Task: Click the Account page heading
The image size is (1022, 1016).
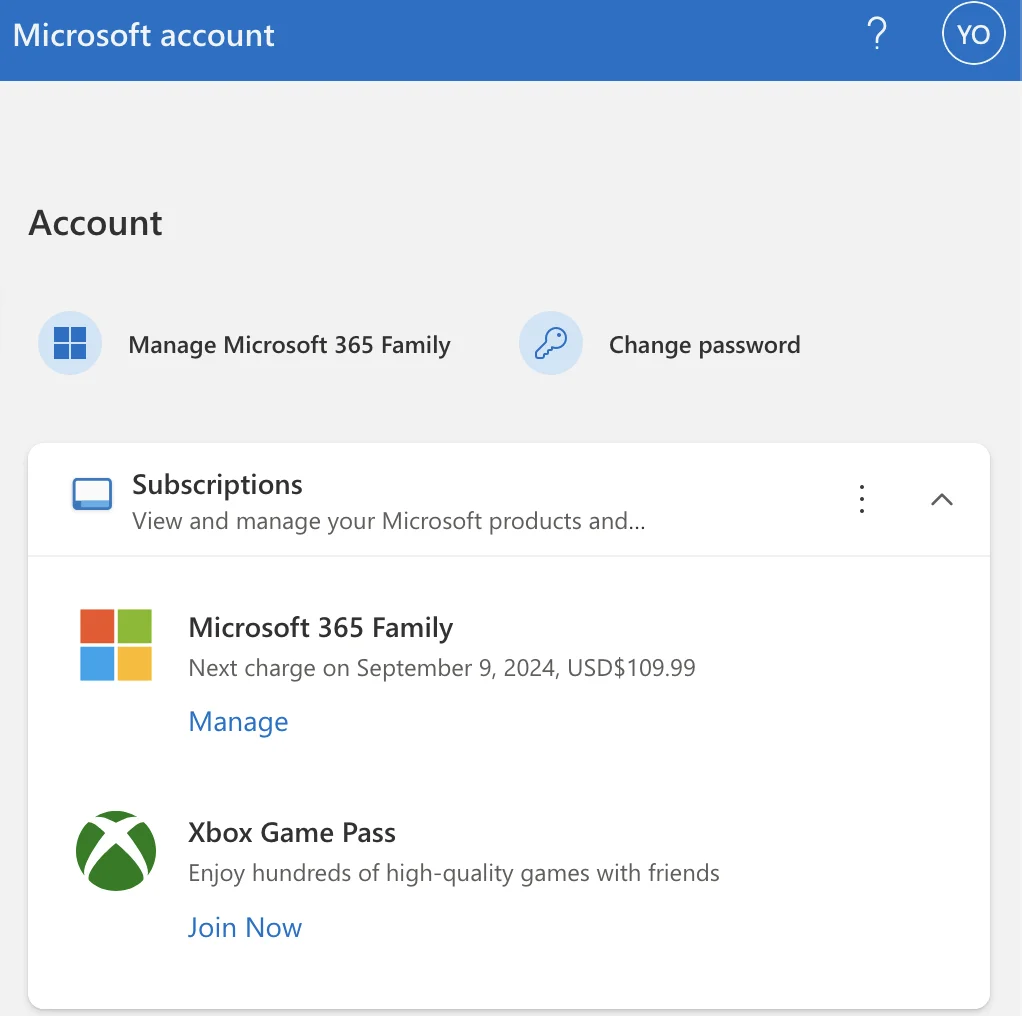Action: pyautogui.click(x=95, y=223)
